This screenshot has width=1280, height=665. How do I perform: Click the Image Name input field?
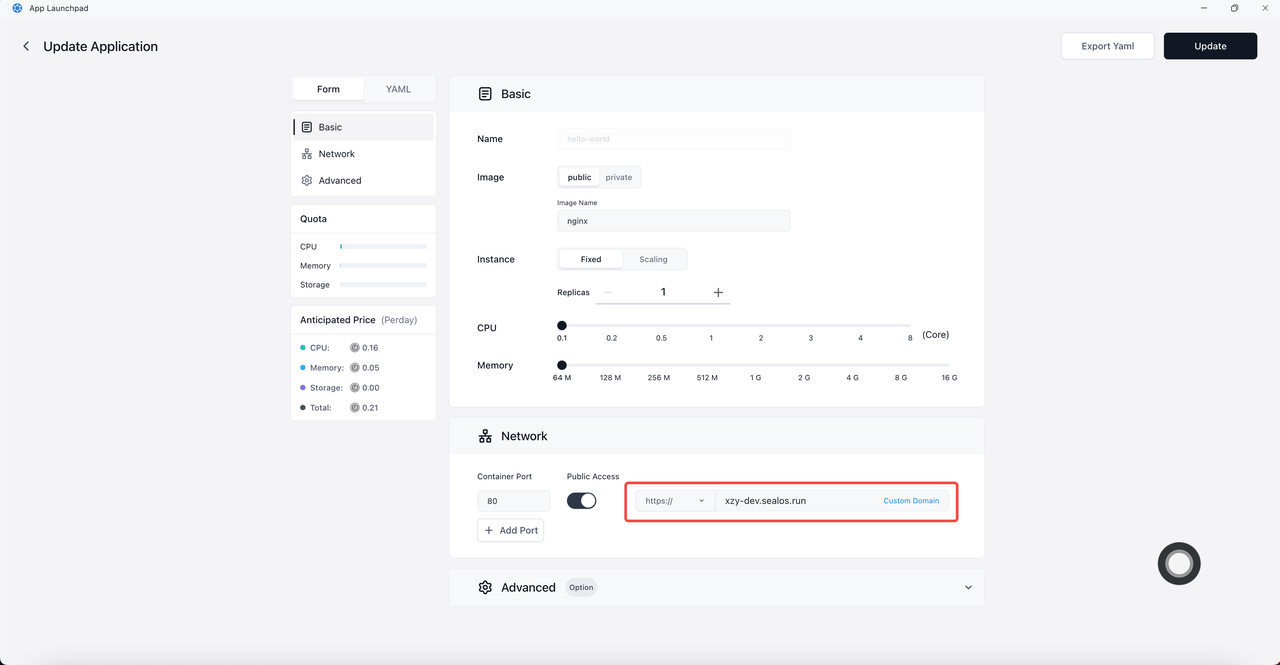point(673,221)
